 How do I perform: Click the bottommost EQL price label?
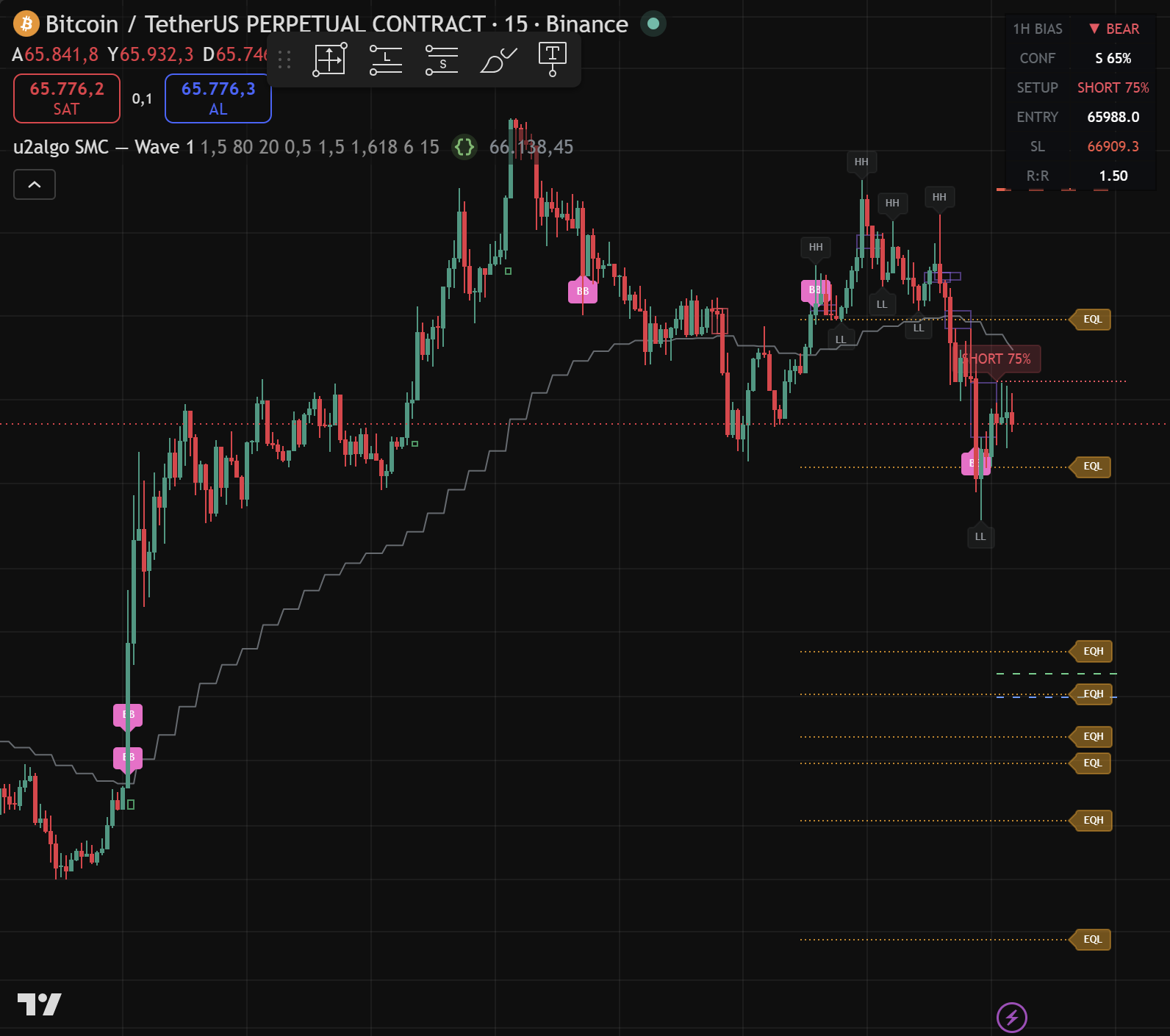pyautogui.click(x=1092, y=940)
